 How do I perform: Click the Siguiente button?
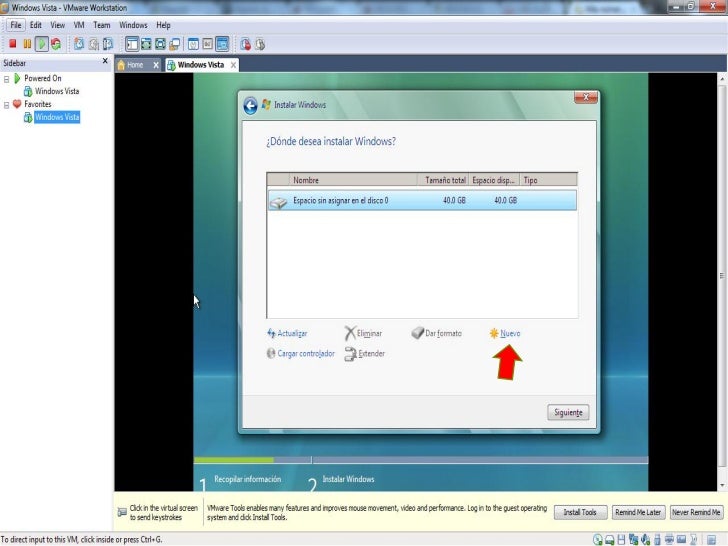[x=568, y=412]
